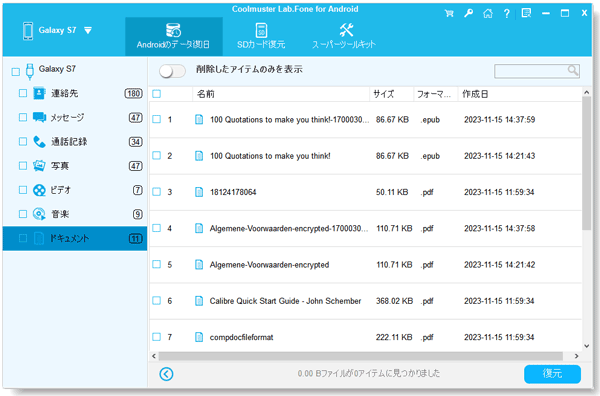Click the 写真 photos icon
This screenshot has width=600, height=396.
(x=39, y=166)
